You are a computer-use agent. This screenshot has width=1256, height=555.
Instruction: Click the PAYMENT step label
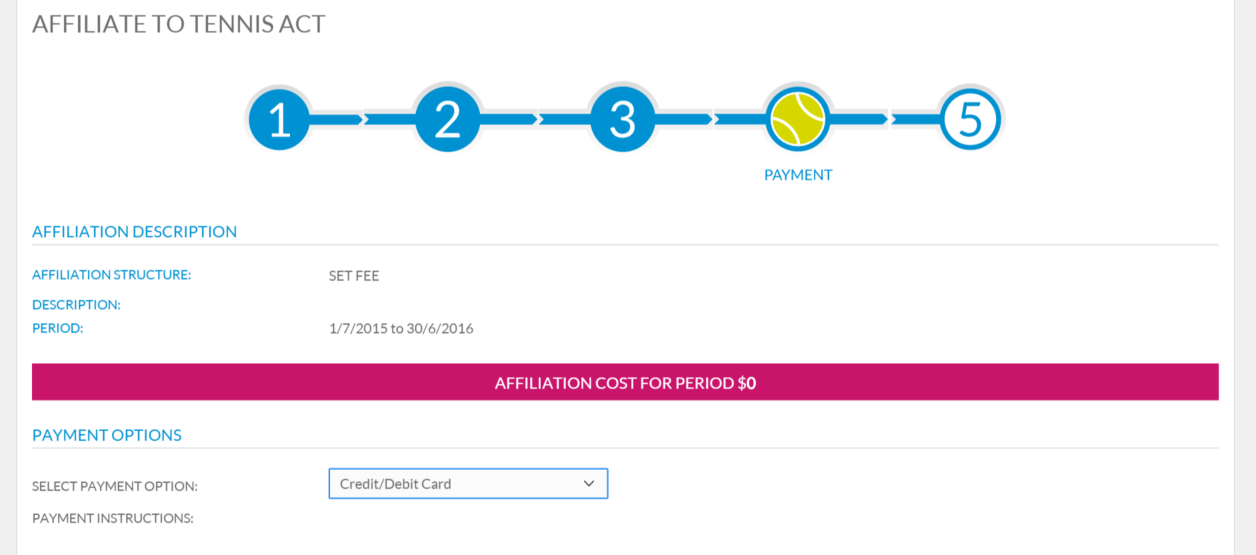(x=798, y=175)
